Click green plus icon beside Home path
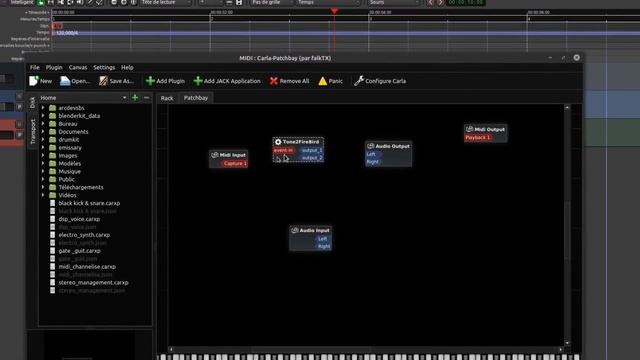 pyautogui.click(x=135, y=98)
